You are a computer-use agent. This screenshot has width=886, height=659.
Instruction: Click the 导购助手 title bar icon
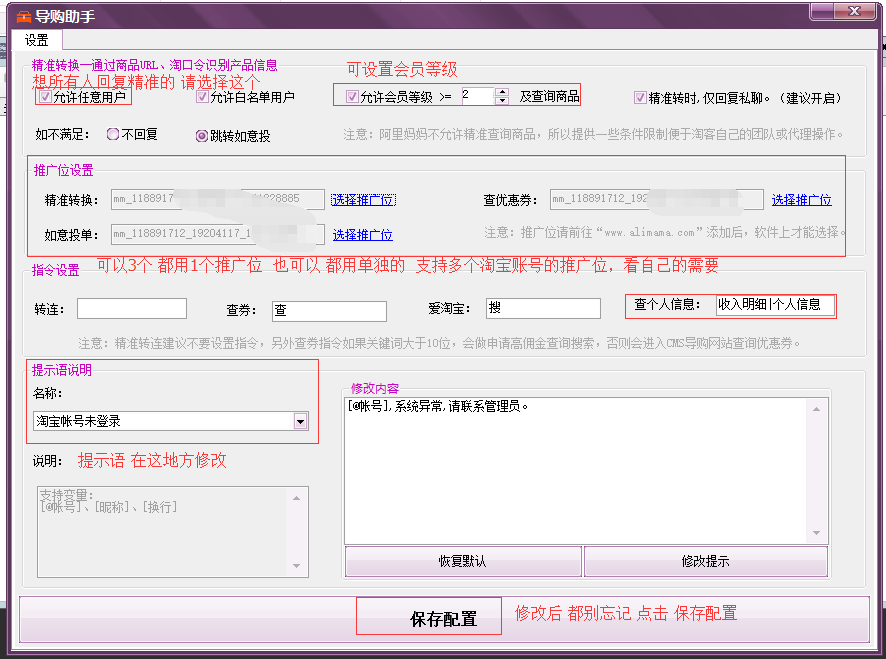point(24,14)
